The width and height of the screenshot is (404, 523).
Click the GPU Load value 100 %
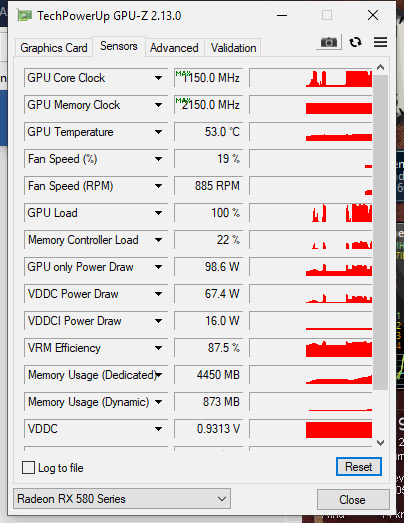(209, 213)
